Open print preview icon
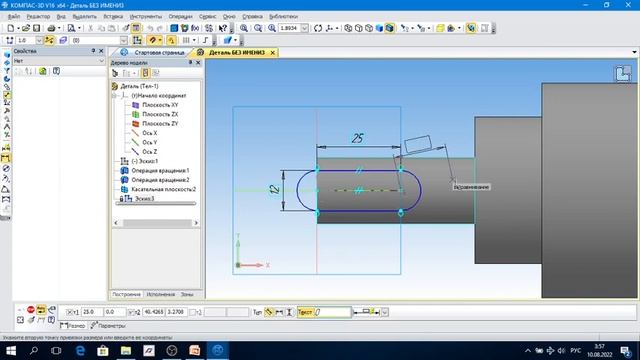640x360 pixels. coord(71,28)
